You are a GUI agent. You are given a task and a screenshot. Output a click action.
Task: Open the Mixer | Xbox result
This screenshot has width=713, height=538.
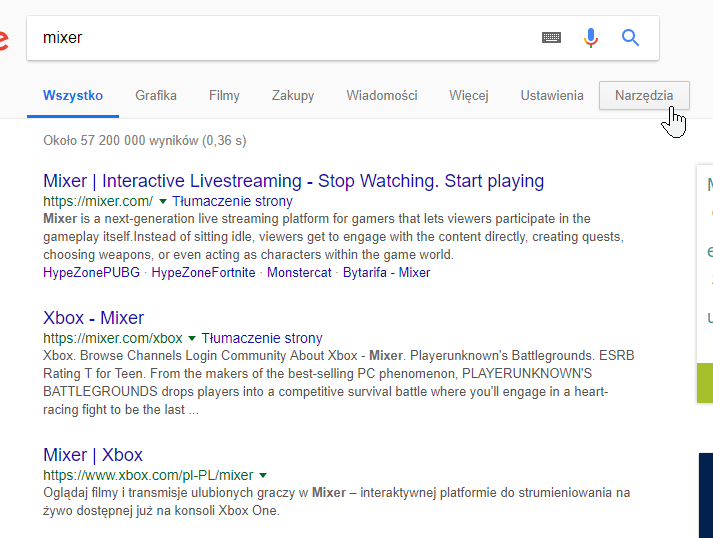tap(93, 455)
